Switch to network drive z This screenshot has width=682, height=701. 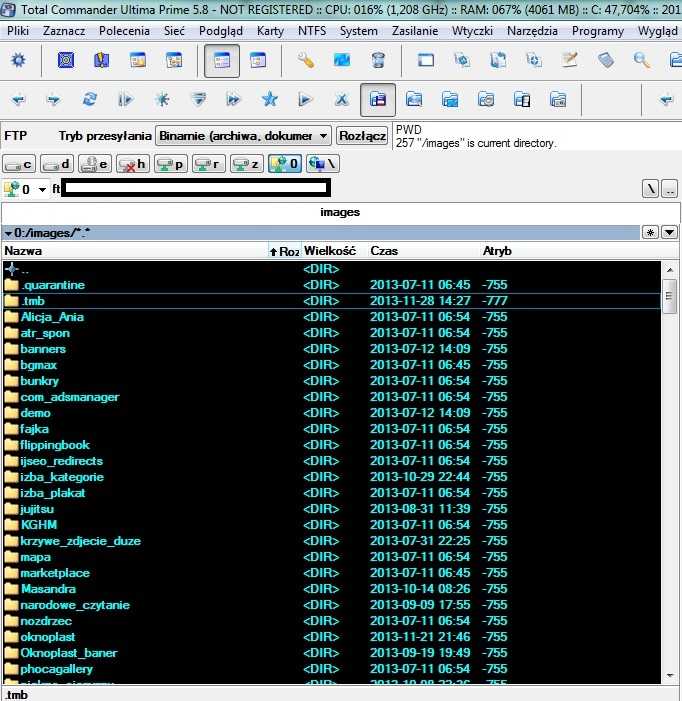pos(247,164)
